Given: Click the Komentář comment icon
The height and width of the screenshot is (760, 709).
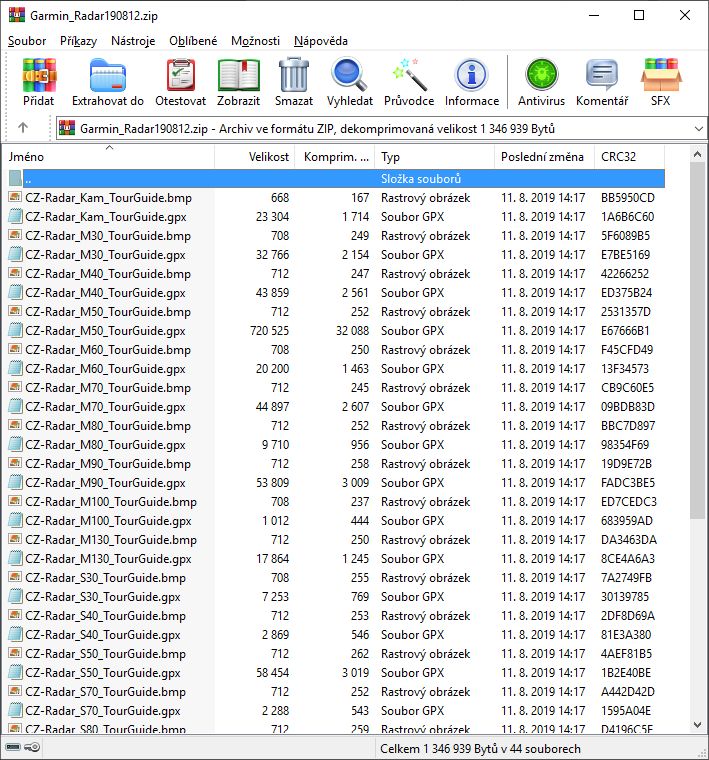Looking at the screenshot, I should click(601, 75).
